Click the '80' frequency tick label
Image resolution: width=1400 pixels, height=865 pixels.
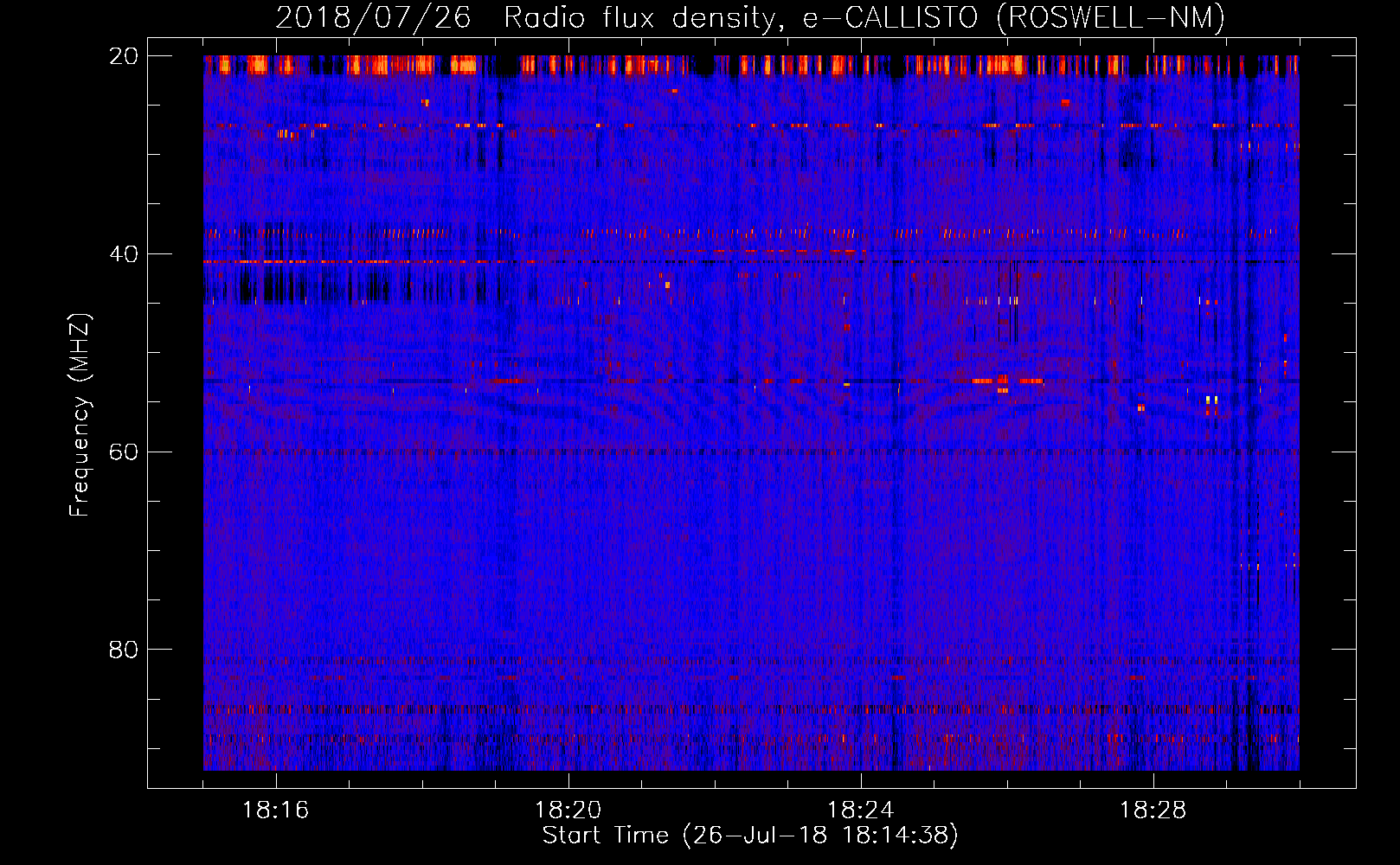click(x=124, y=650)
